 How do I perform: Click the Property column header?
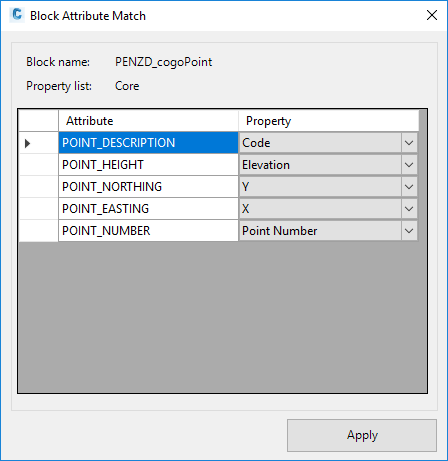point(328,121)
